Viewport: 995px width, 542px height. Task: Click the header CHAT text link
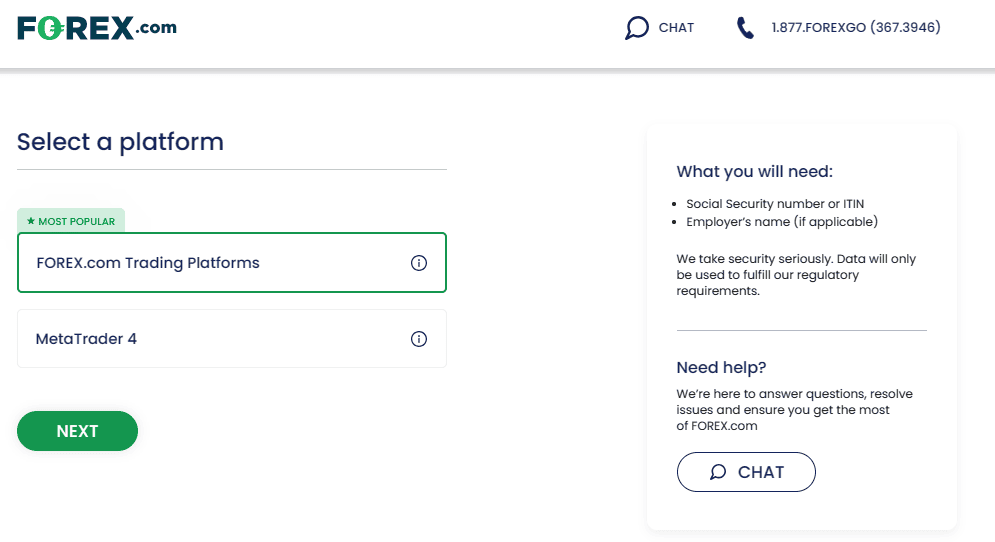coord(676,28)
